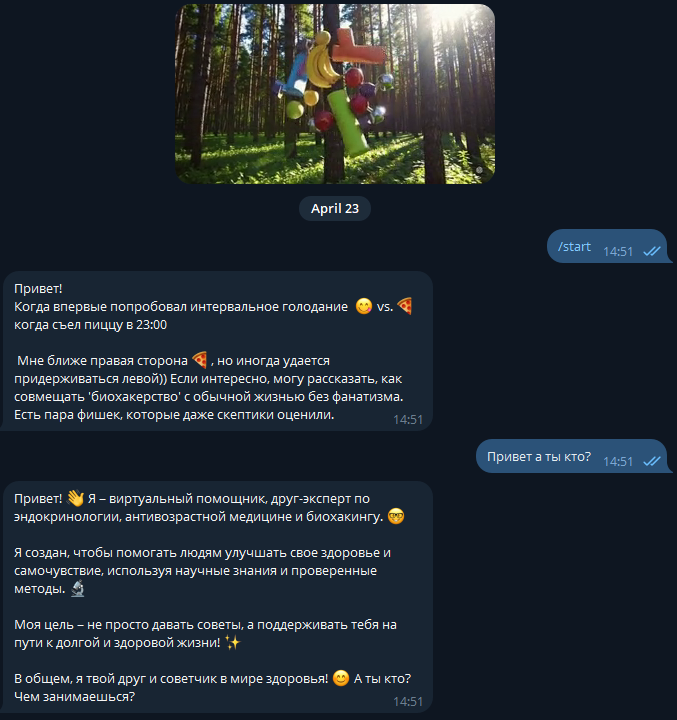Click 14:51 timestamp on virtual assistant reply
Image resolution: width=677 pixels, height=720 pixels.
[408, 702]
